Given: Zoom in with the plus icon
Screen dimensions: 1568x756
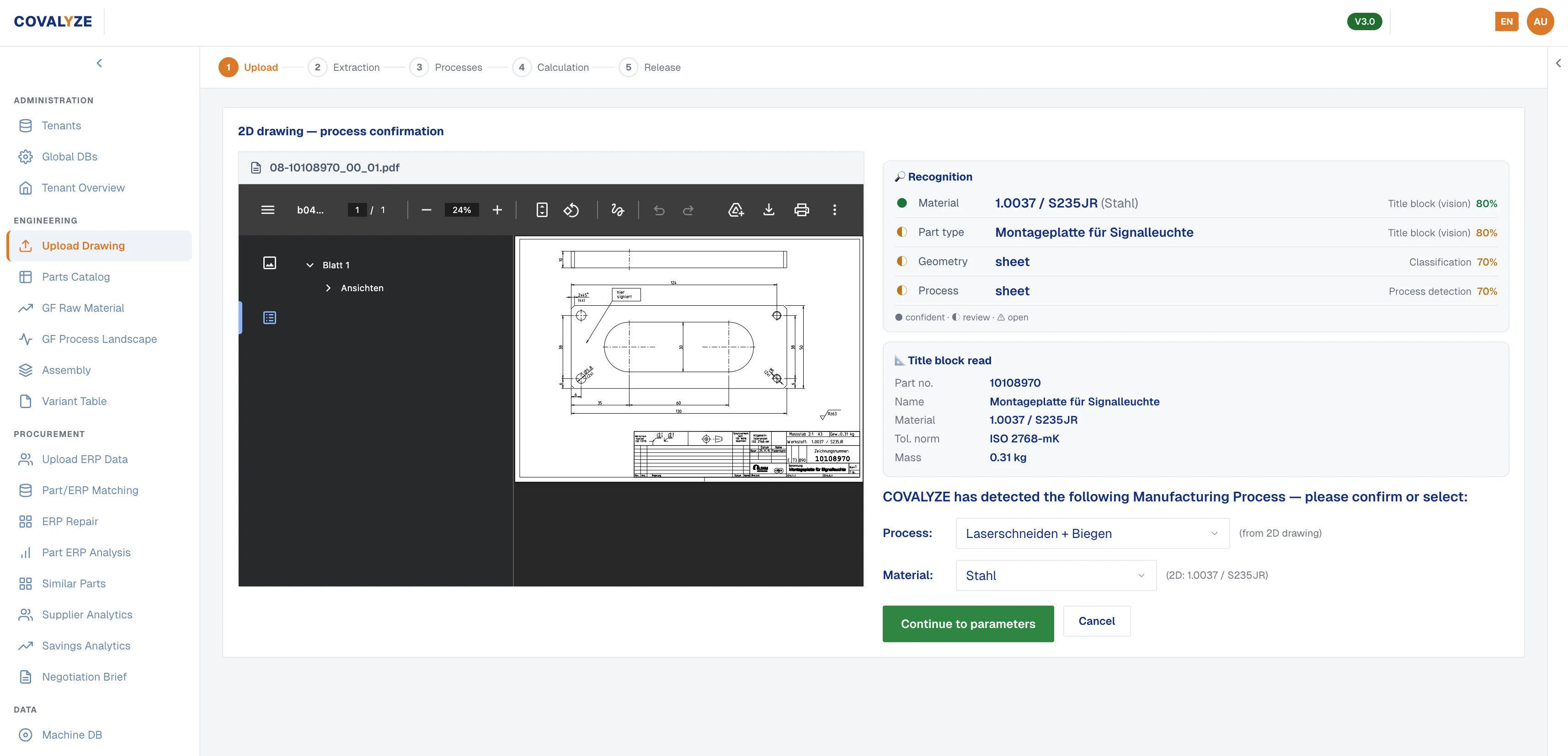Looking at the screenshot, I should coord(497,210).
